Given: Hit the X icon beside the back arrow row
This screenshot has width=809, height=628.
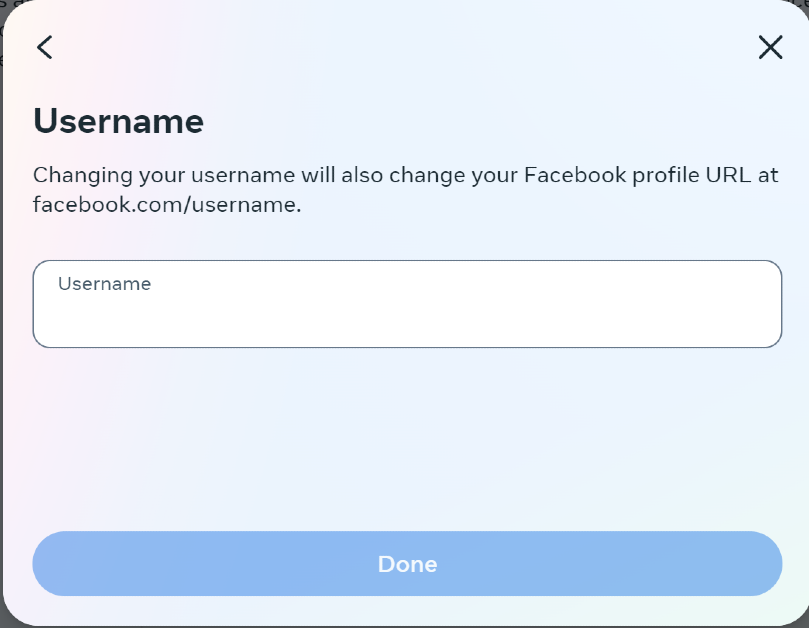Looking at the screenshot, I should tap(770, 47).
